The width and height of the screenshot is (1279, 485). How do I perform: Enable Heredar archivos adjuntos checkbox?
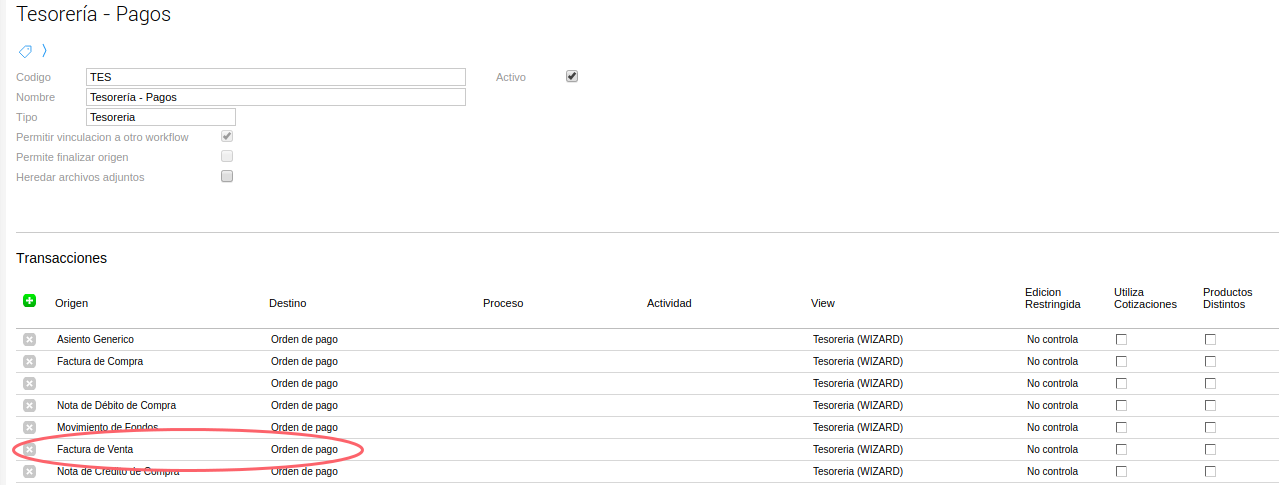tap(227, 176)
